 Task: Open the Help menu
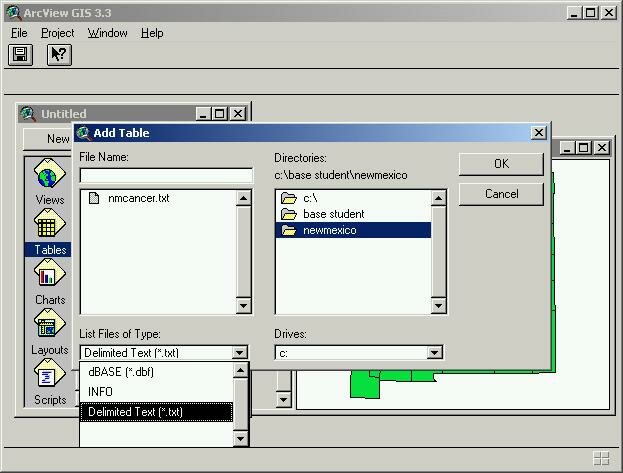click(x=152, y=33)
